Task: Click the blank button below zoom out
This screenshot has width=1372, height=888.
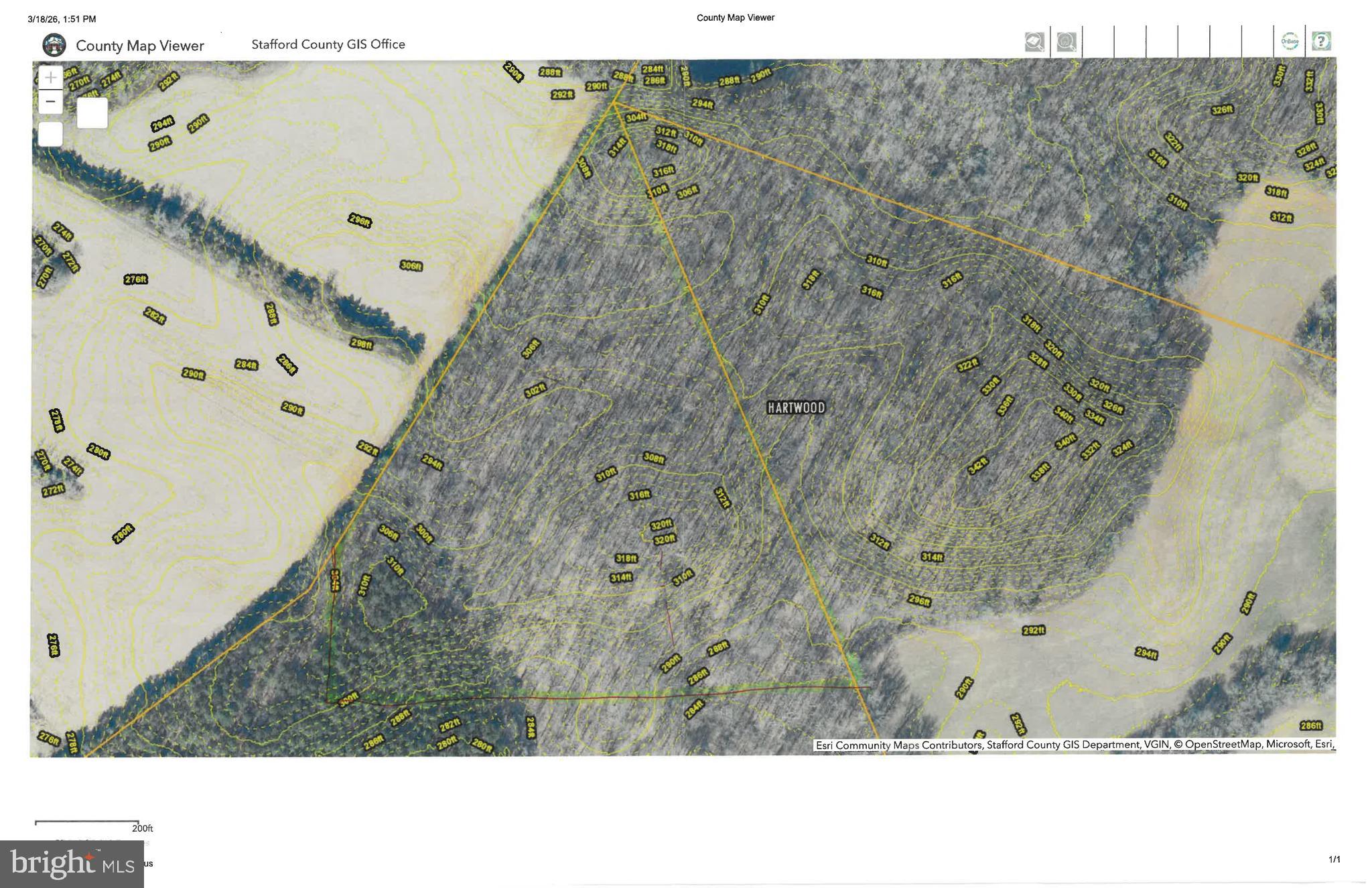Action: 51,134
